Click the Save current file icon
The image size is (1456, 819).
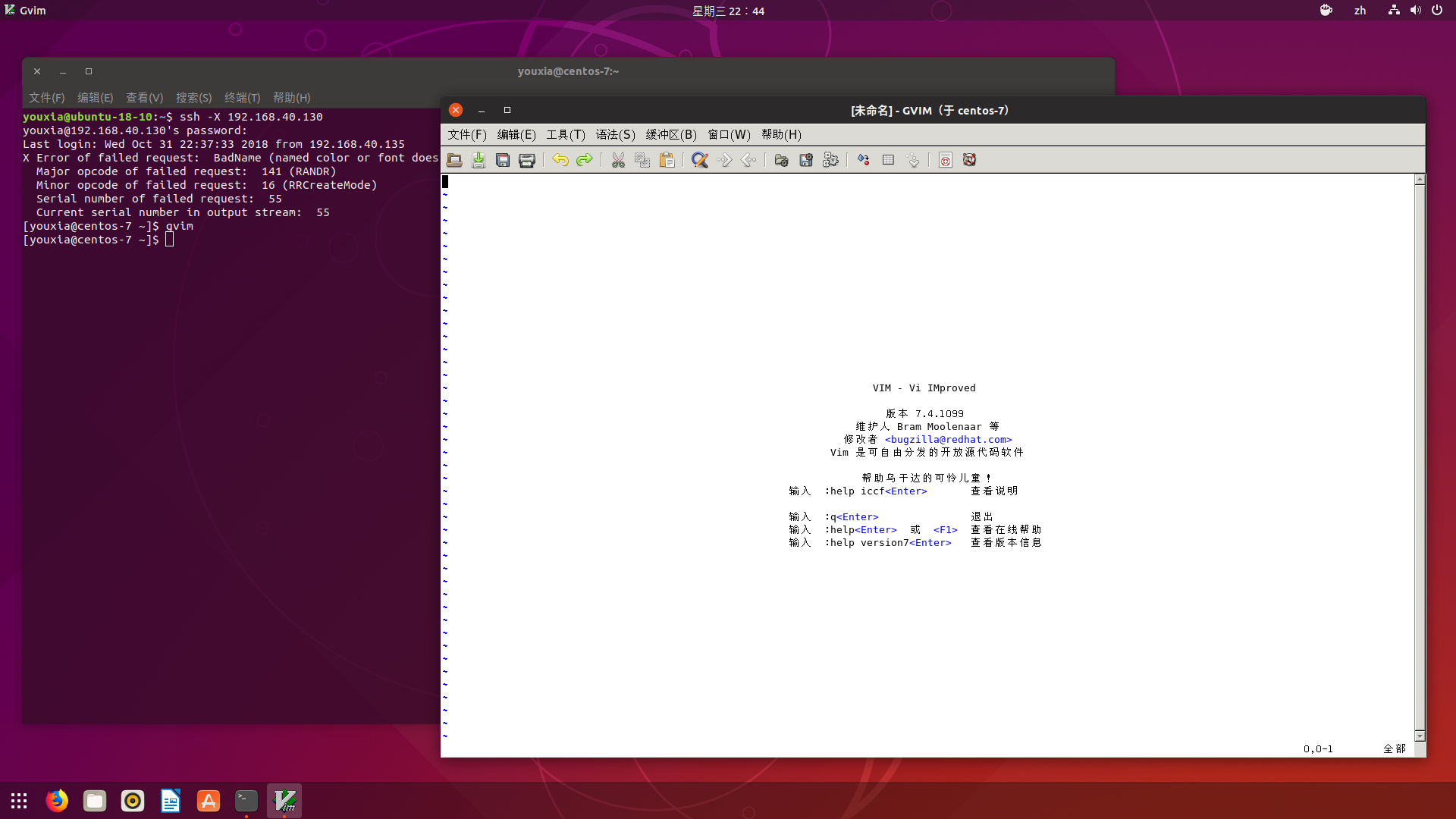point(479,160)
